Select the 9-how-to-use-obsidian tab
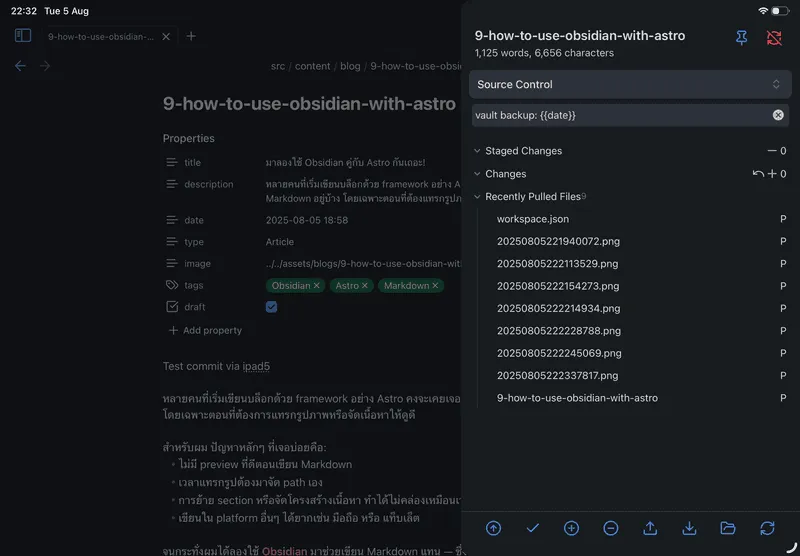 [x=101, y=36]
